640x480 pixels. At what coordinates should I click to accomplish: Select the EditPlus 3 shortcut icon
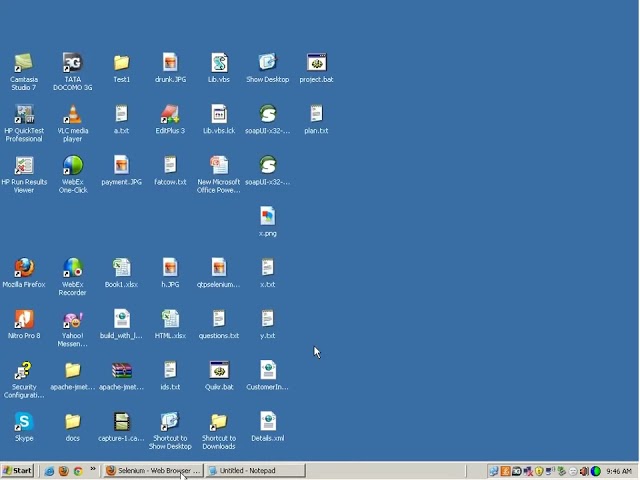(170, 115)
